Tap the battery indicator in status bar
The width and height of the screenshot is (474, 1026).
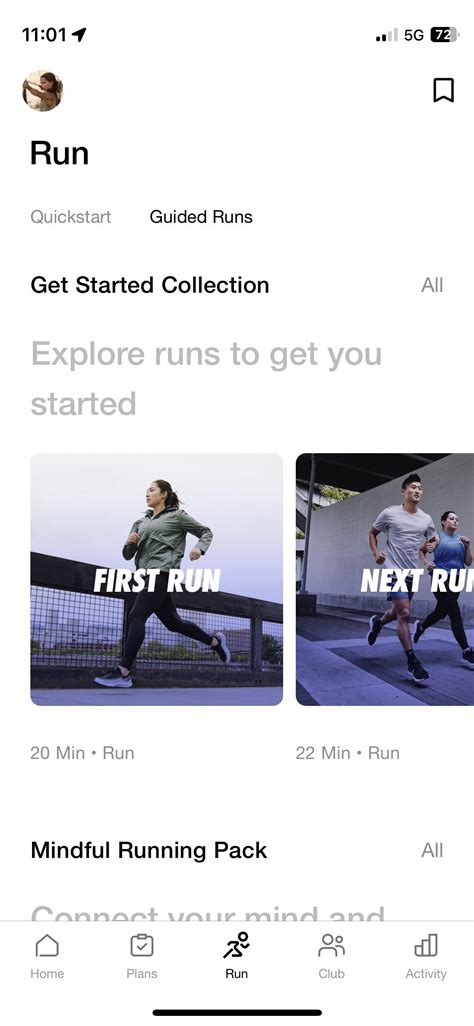pyautogui.click(x=444, y=35)
